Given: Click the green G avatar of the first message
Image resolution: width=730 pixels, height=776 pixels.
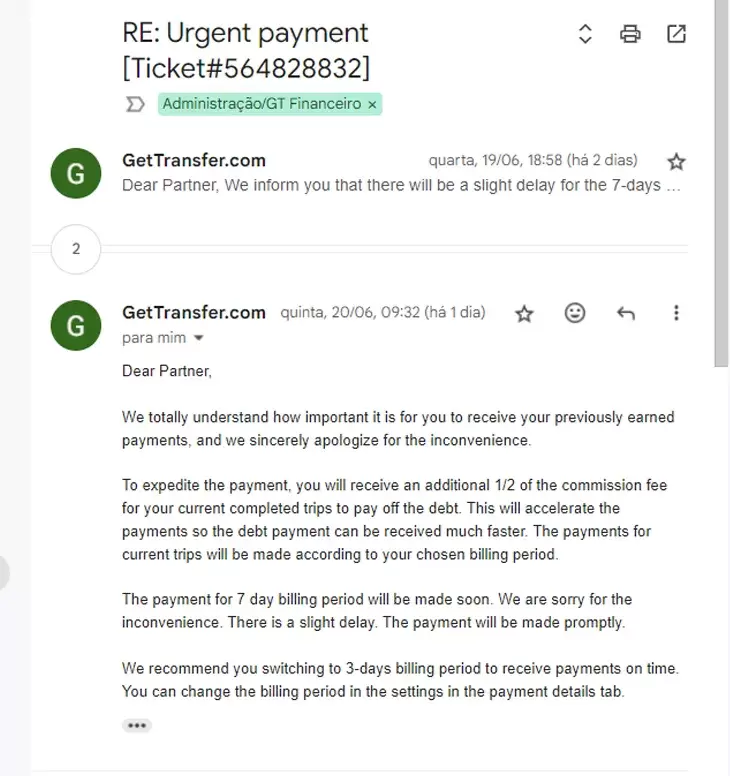Looking at the screenshot, I should pos(76,173).
